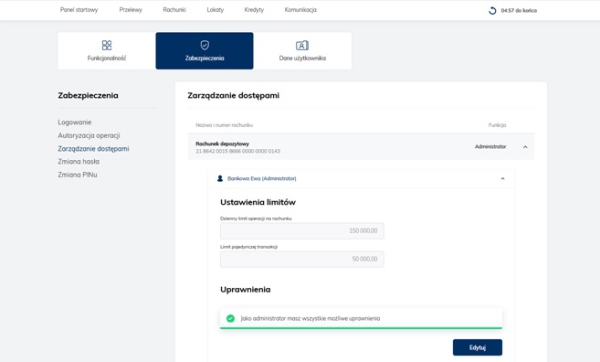
Task: Collapse the Rachunek depozytowy row chevron
Action: tap(525, 147)
